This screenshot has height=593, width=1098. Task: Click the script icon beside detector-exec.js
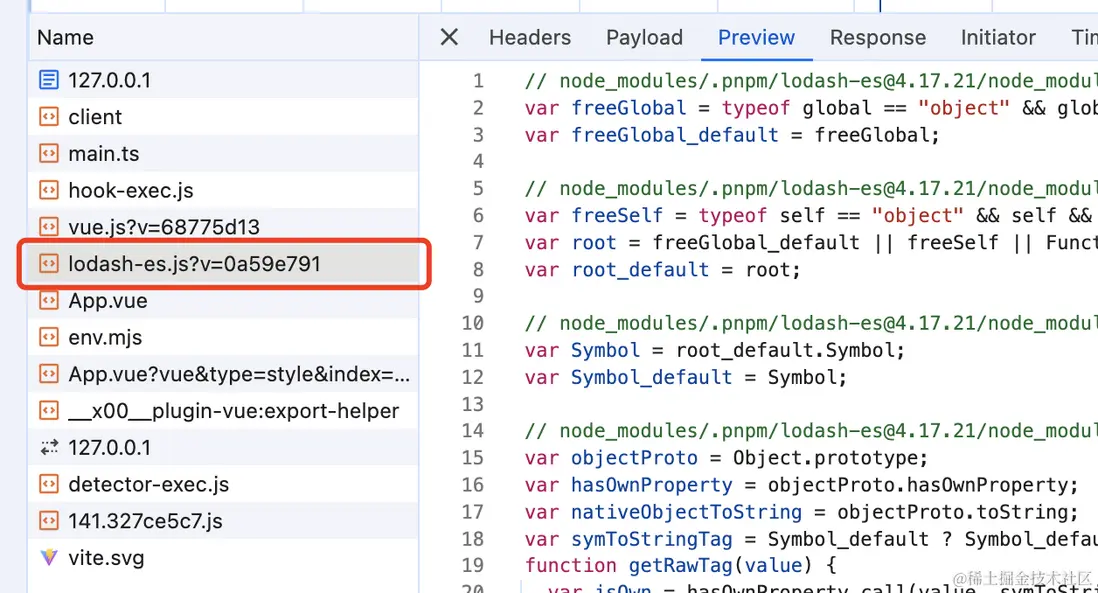click(48, 485)
